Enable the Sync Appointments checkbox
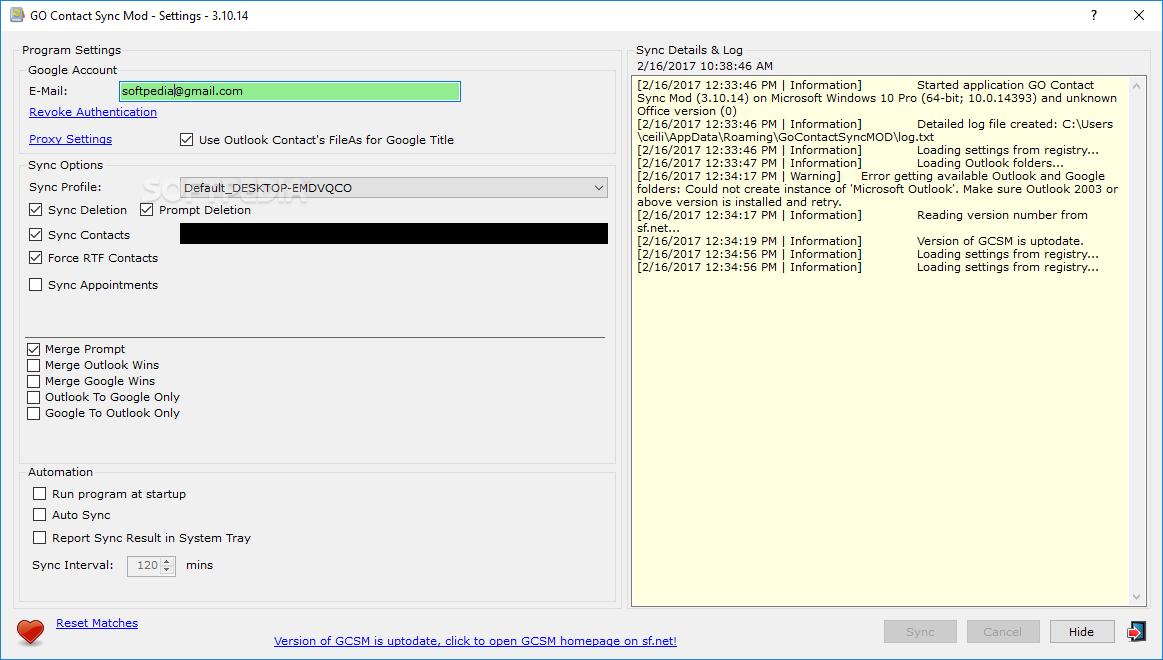Viewport: 1163px width, 660px height. click(x=36, y=285)
